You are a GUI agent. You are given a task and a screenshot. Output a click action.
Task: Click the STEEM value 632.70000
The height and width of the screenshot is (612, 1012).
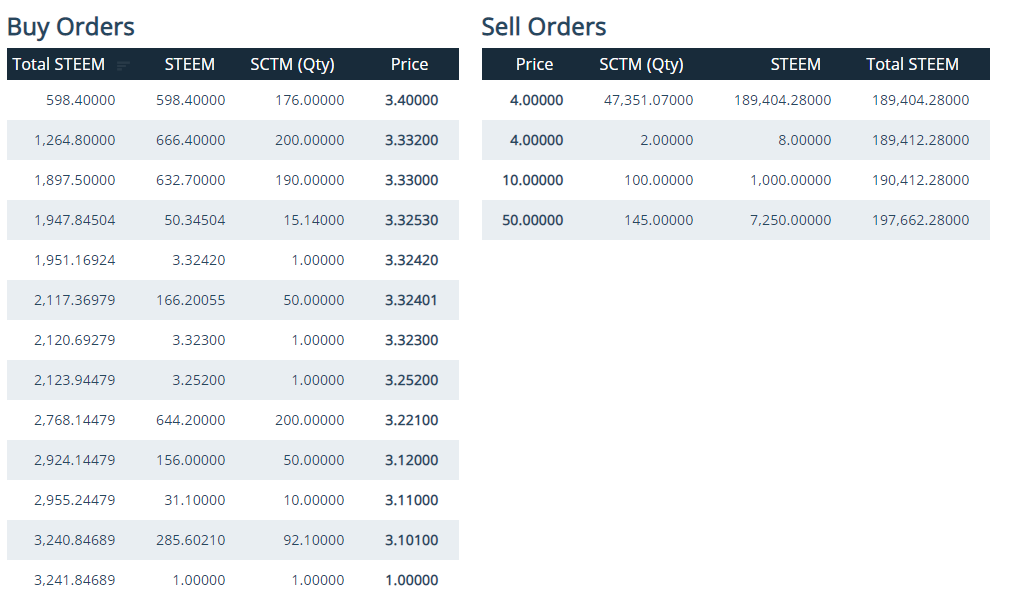(190, 180)
